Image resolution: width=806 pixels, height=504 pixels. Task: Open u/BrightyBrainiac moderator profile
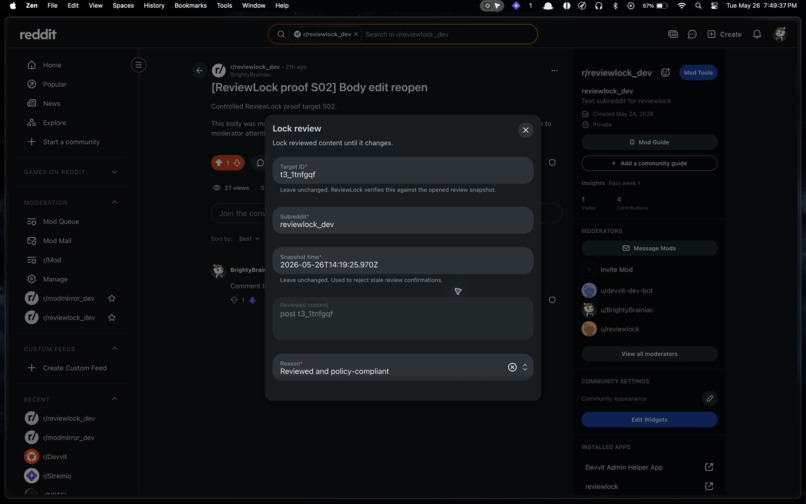(x=627, y=310)
